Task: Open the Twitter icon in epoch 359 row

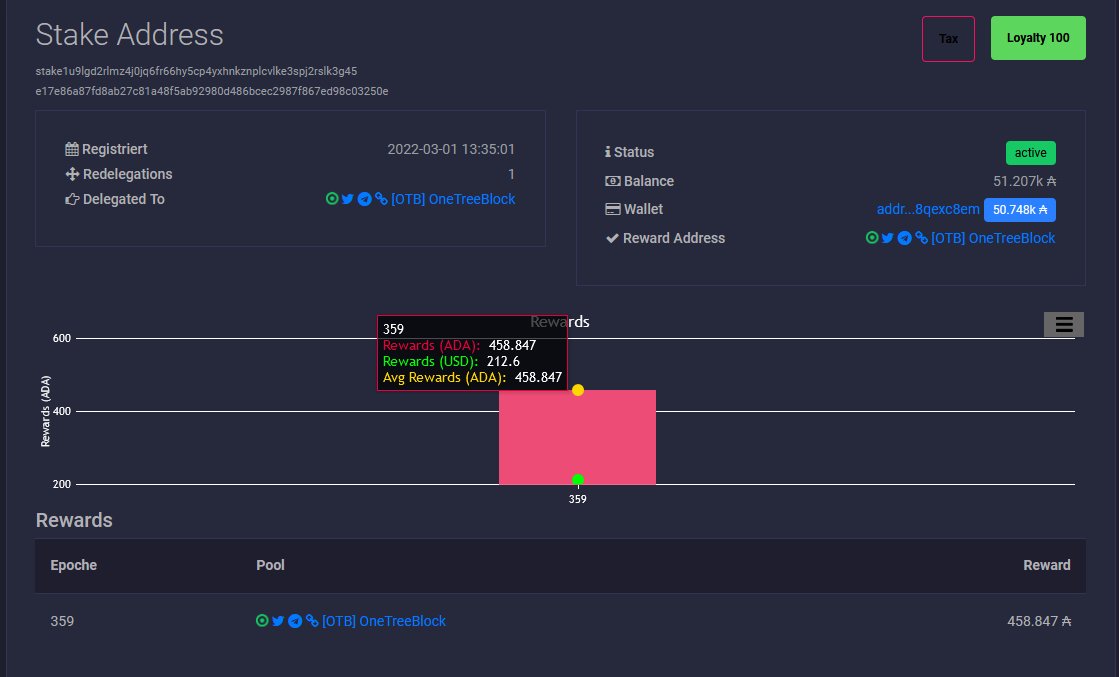Action: point(278,621)
